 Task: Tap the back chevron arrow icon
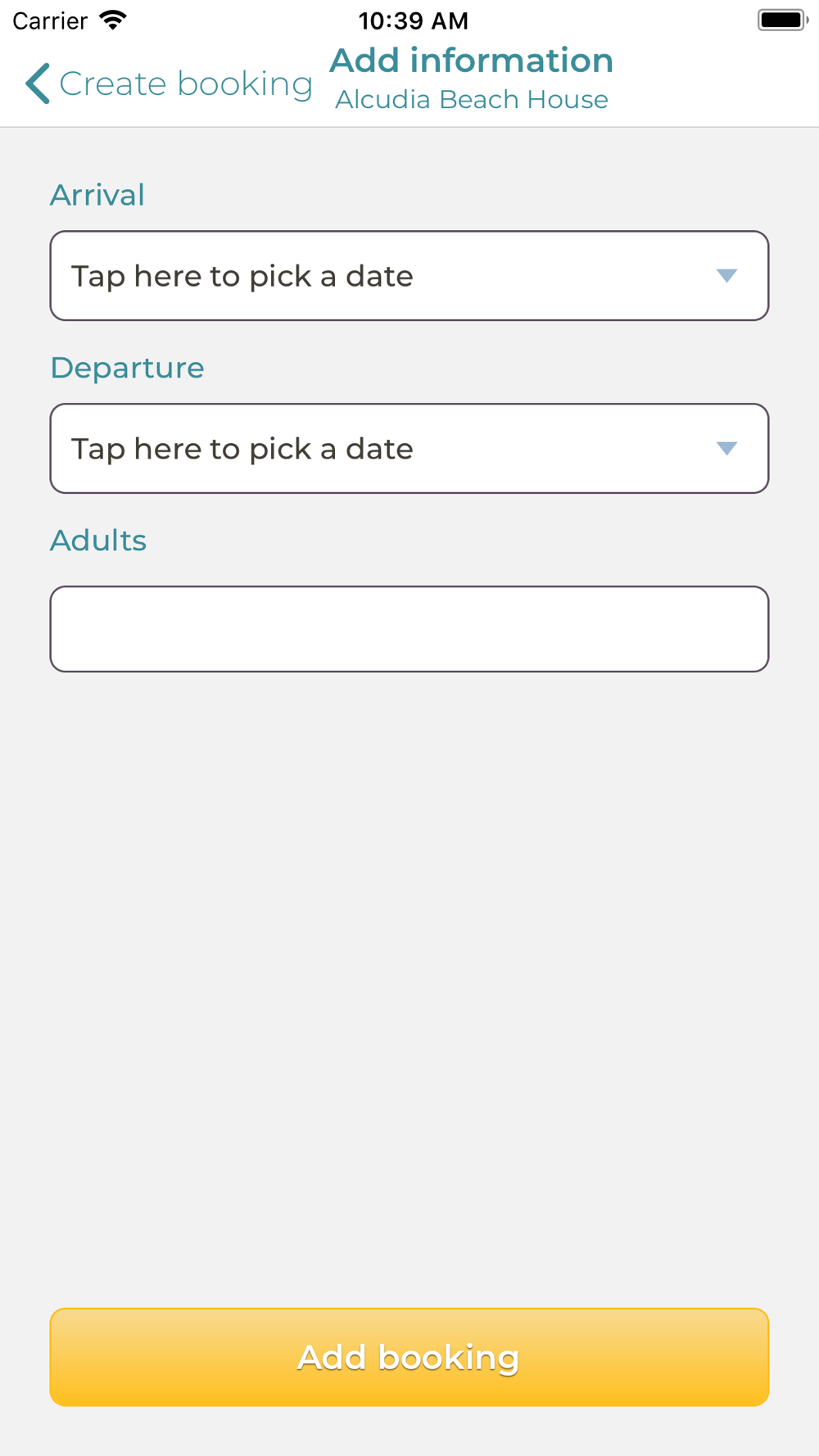(38, 84)
